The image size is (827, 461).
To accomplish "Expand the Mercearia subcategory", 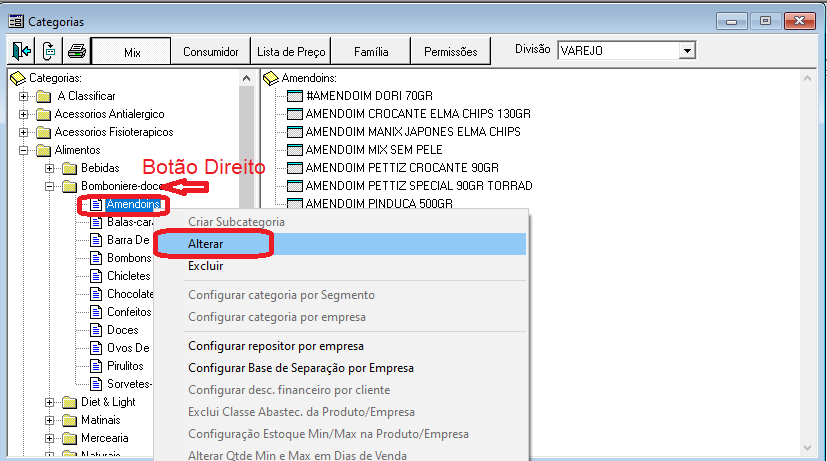I will coord(49,438).
